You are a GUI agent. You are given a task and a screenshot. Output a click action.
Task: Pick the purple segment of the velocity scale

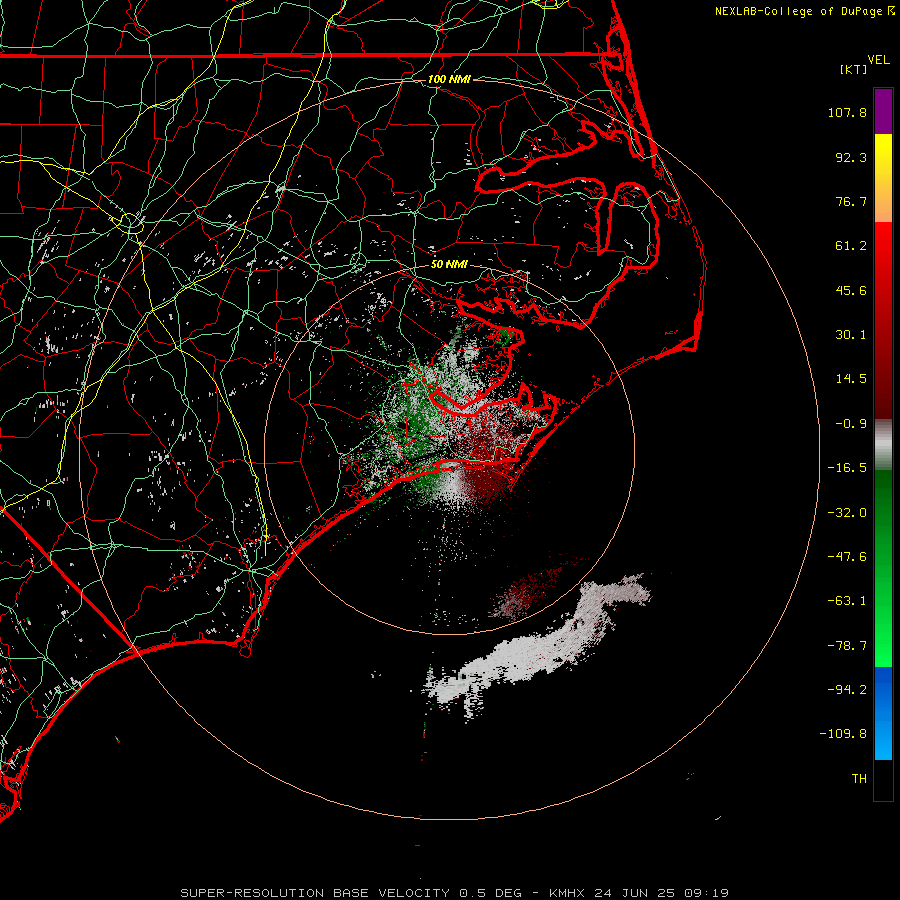pyautogui.click(x=883, y=111)
